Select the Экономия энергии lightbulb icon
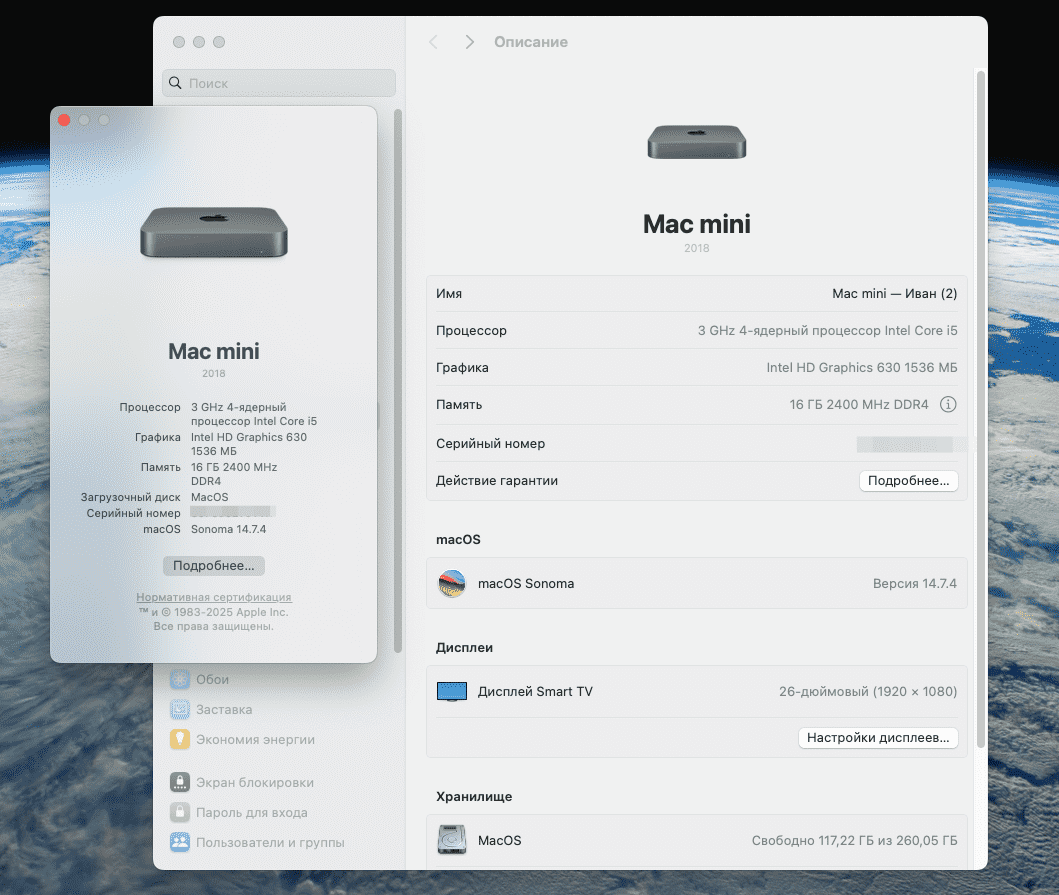 [180, 740]
